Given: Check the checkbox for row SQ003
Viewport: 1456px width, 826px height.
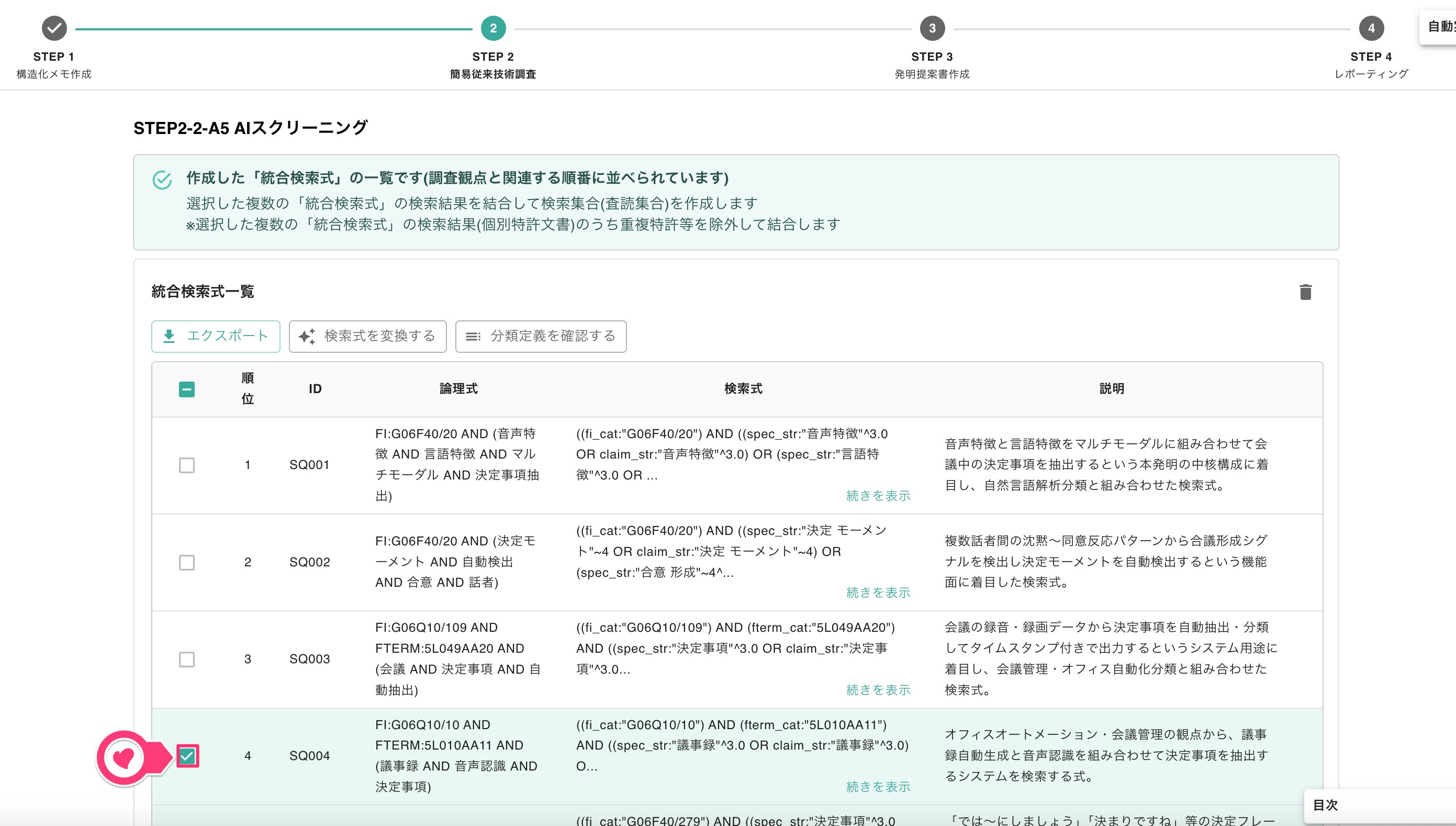Looking at the screenshot, I should [187, 659].
